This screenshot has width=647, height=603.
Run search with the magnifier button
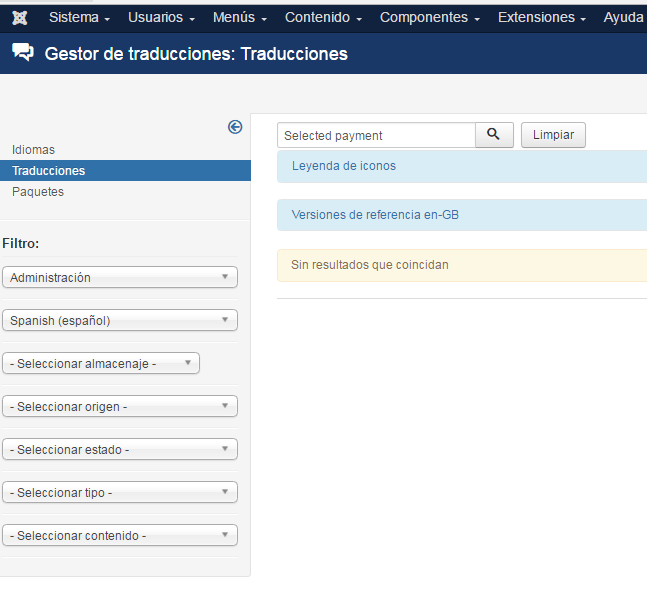(x=494, y=135)
